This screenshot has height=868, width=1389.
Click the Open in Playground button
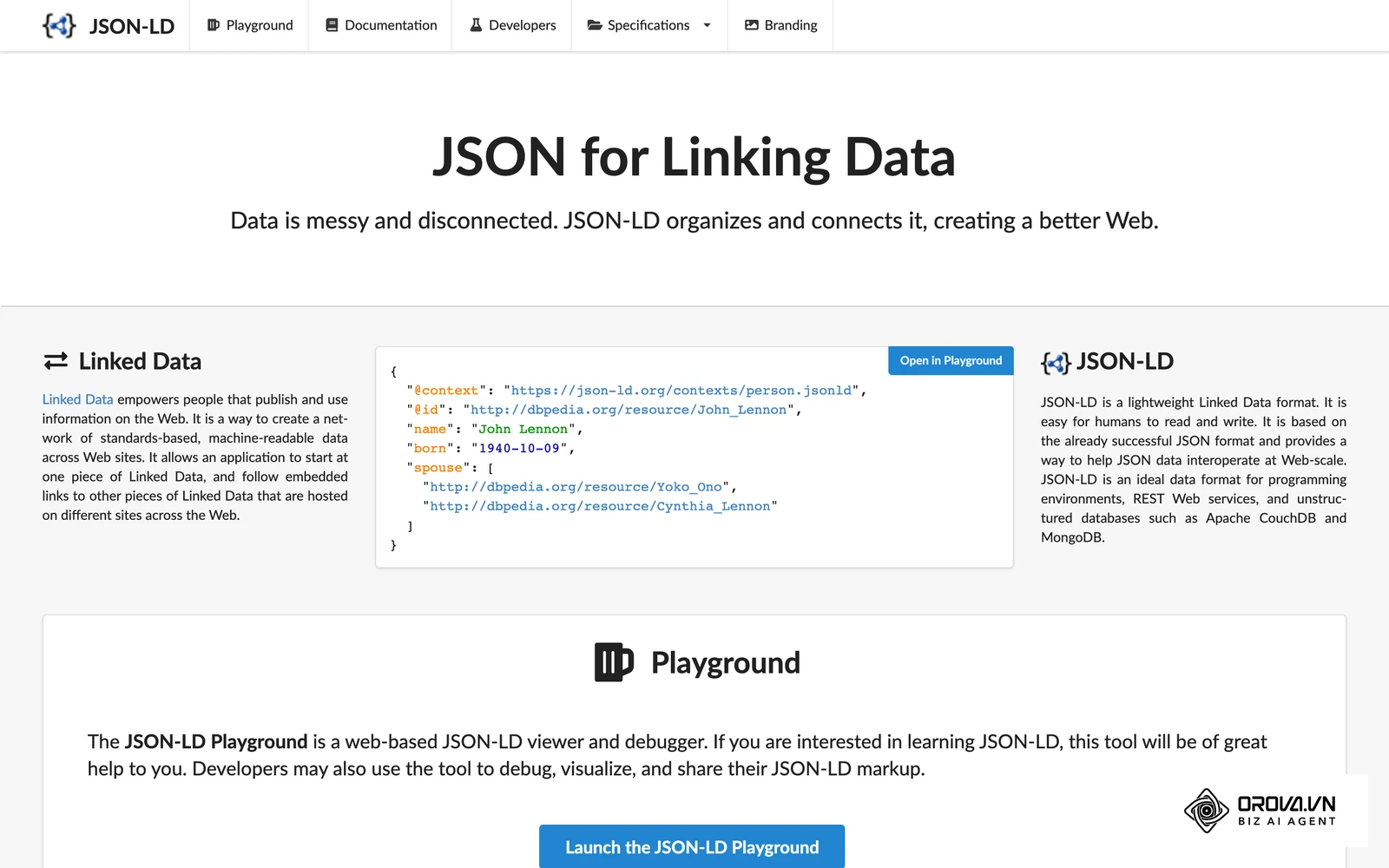pos(951,360)
